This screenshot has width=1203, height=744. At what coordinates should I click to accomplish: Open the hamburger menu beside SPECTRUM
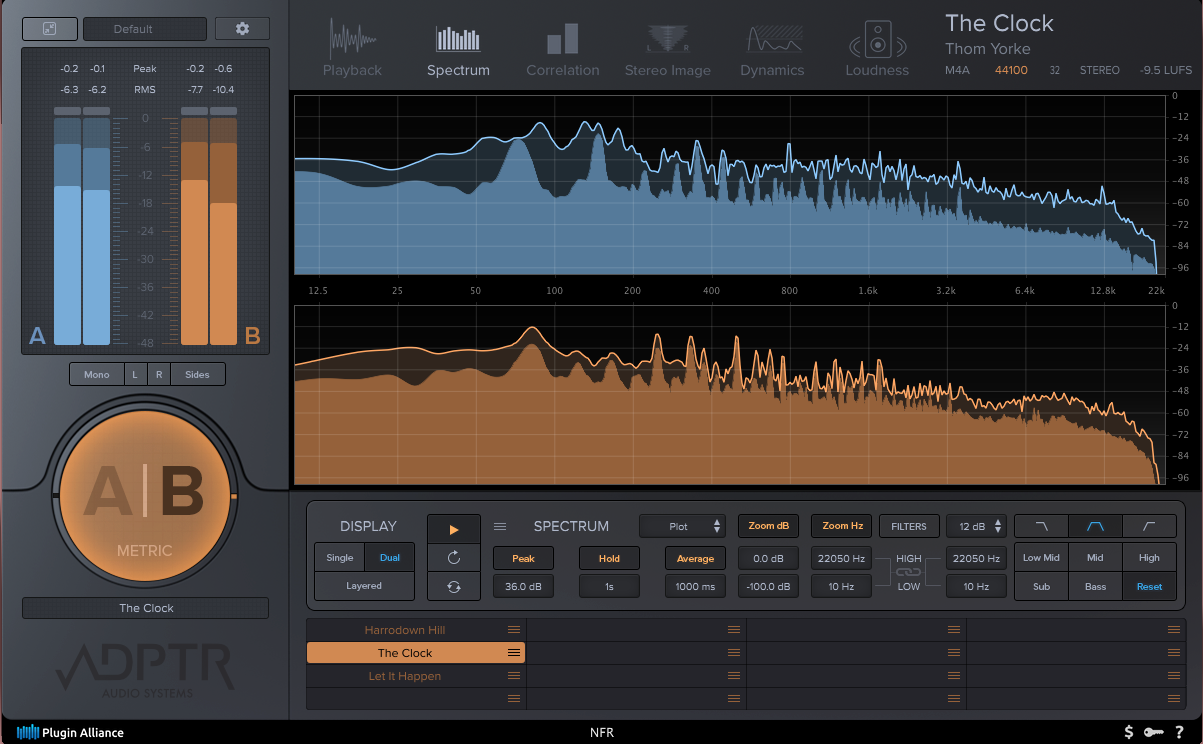[500, 526]
